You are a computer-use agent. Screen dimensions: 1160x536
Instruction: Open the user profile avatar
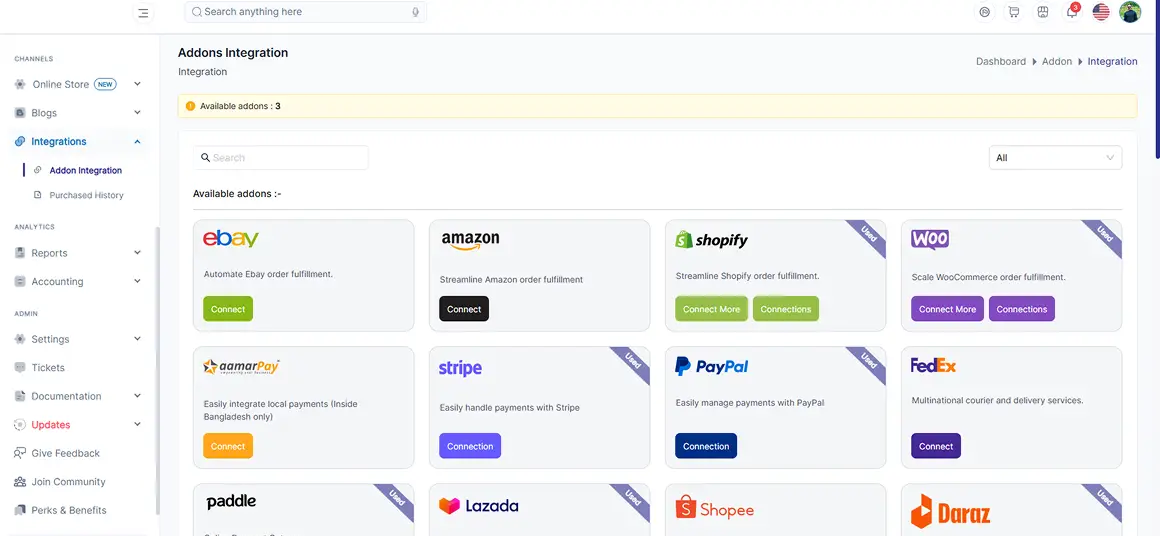click(1130, 12)
